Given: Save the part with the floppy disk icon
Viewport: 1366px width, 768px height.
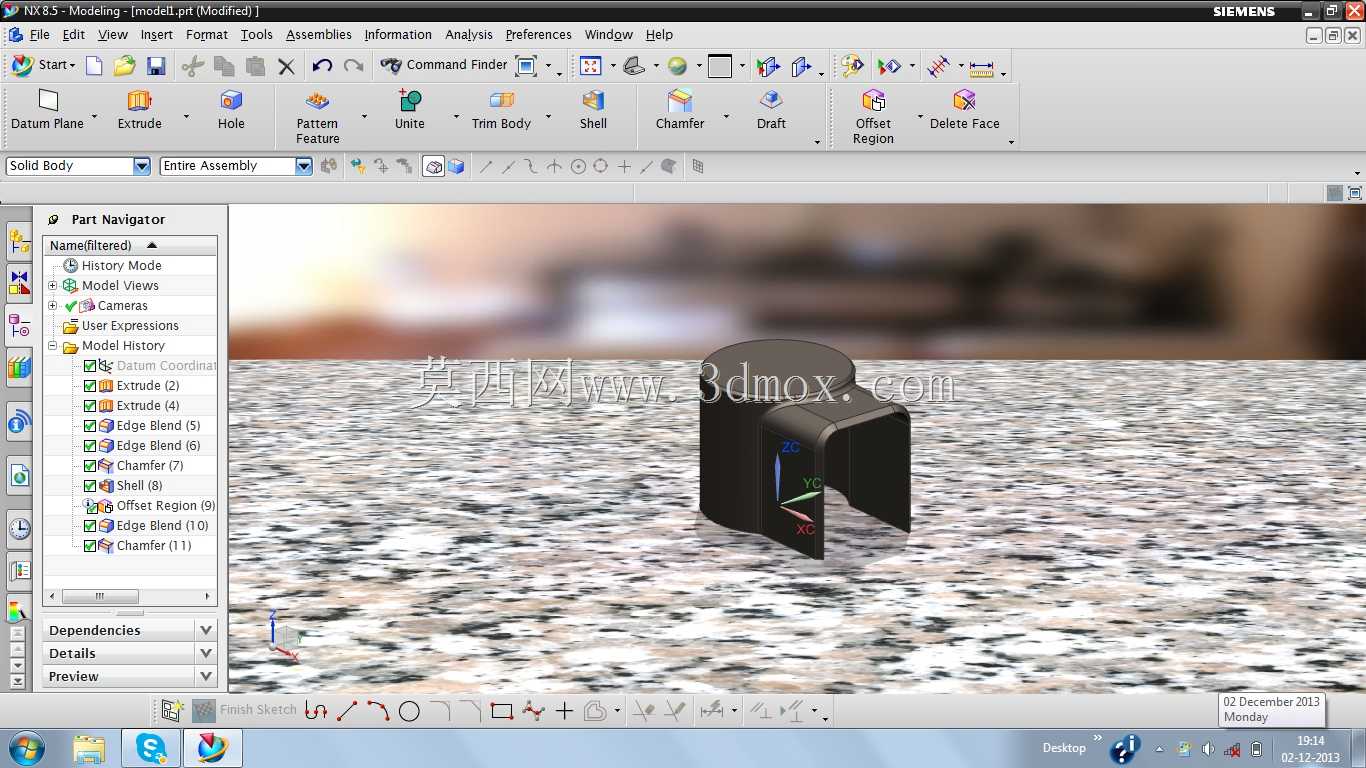Looking at the screenshot, I should (156, 66).
